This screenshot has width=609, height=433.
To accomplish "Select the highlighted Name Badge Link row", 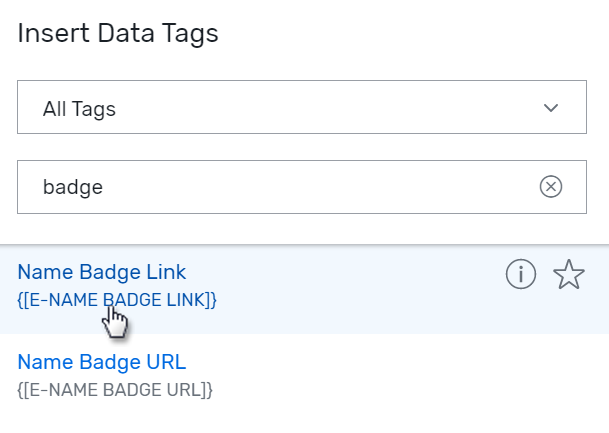I will tap(300, 285).
